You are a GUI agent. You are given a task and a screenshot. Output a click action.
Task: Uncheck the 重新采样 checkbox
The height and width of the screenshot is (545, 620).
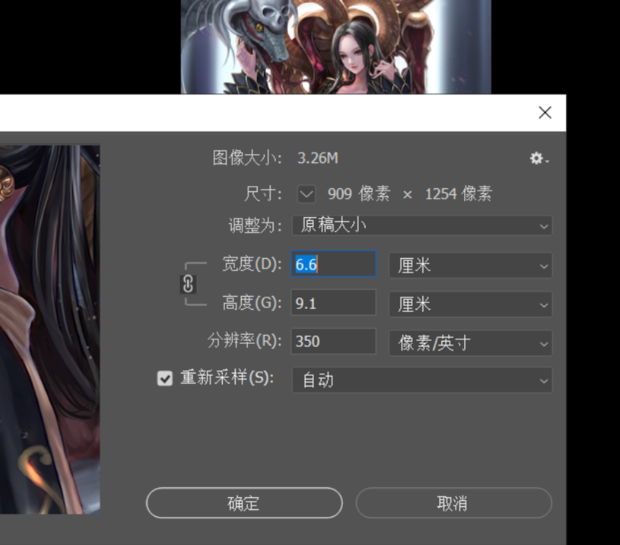coord(165,378)
